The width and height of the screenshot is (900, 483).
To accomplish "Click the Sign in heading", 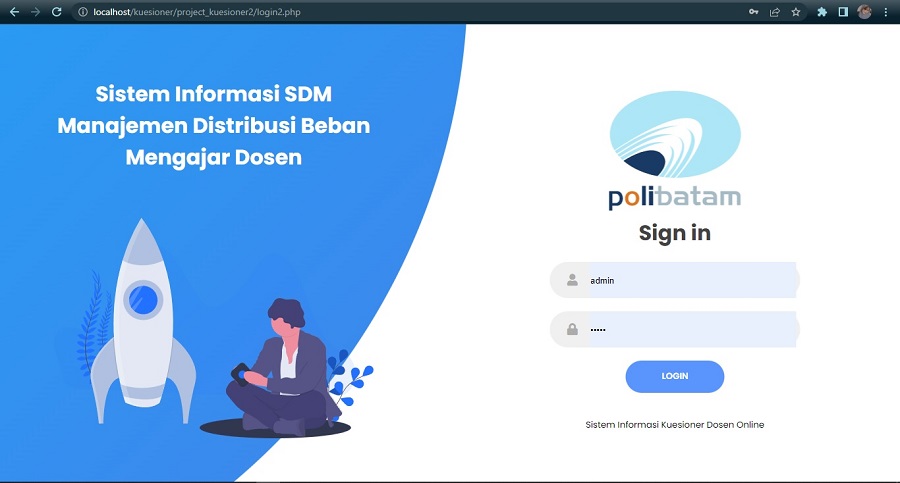I will (x=674, y=233).
